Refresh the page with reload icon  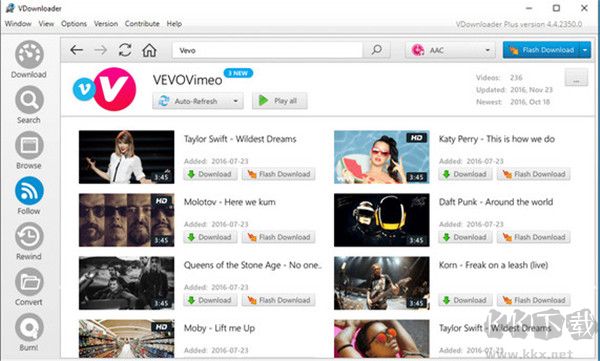(x=125, y=50)
